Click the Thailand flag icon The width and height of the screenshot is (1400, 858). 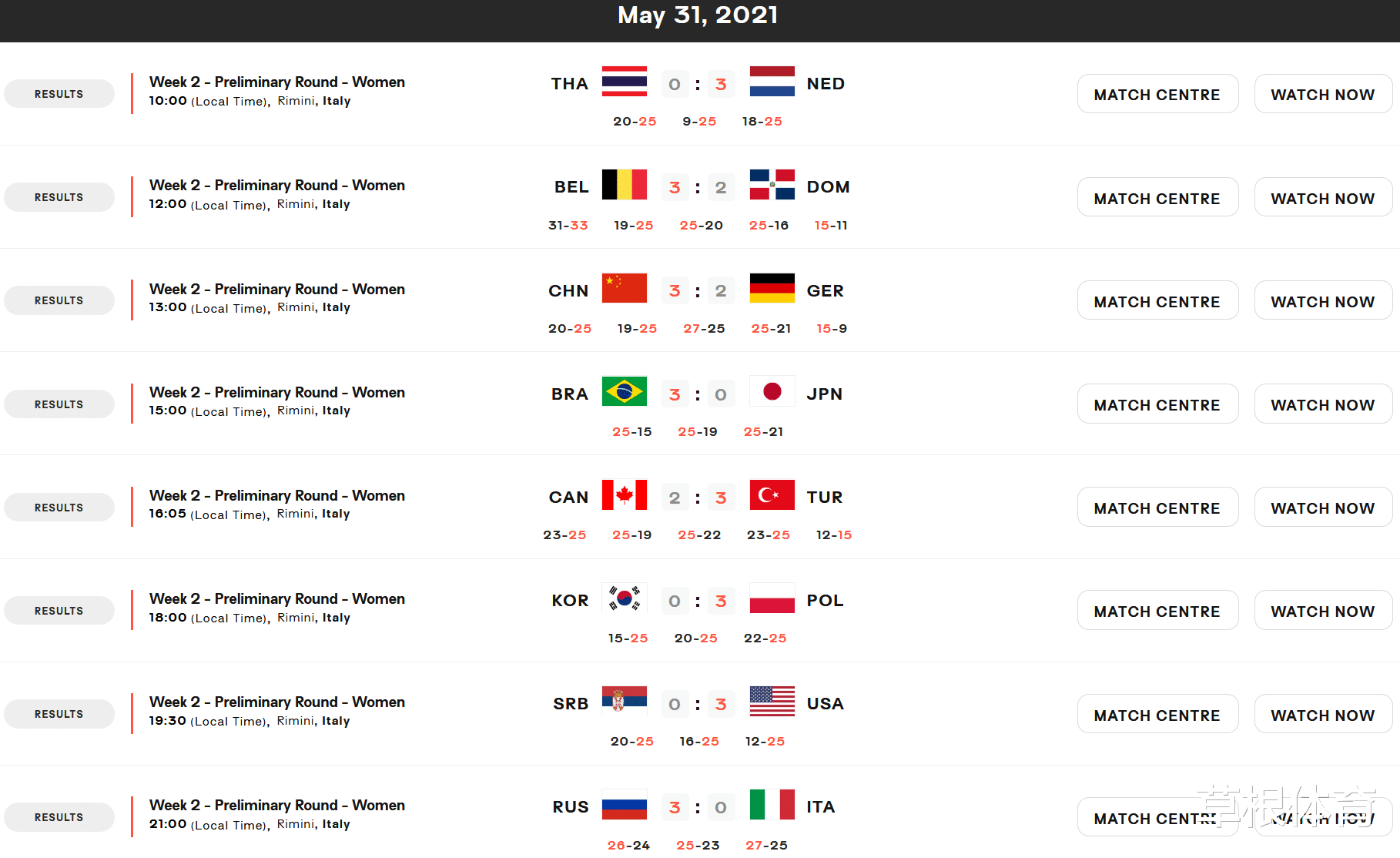click(x=624, y=82)
